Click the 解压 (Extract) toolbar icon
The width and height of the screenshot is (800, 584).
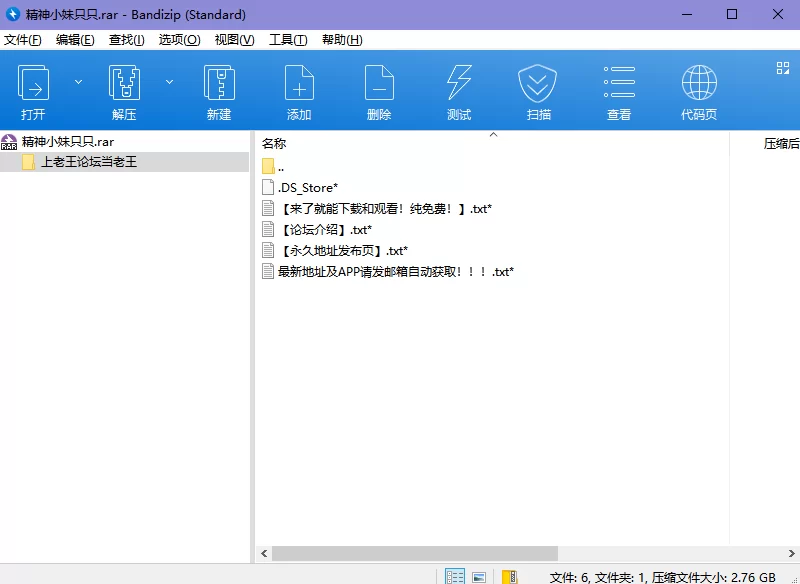click(124, 84)
